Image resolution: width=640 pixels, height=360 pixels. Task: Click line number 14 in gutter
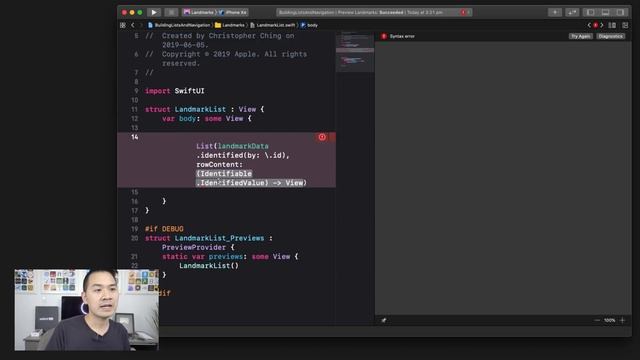coord(135,137)
